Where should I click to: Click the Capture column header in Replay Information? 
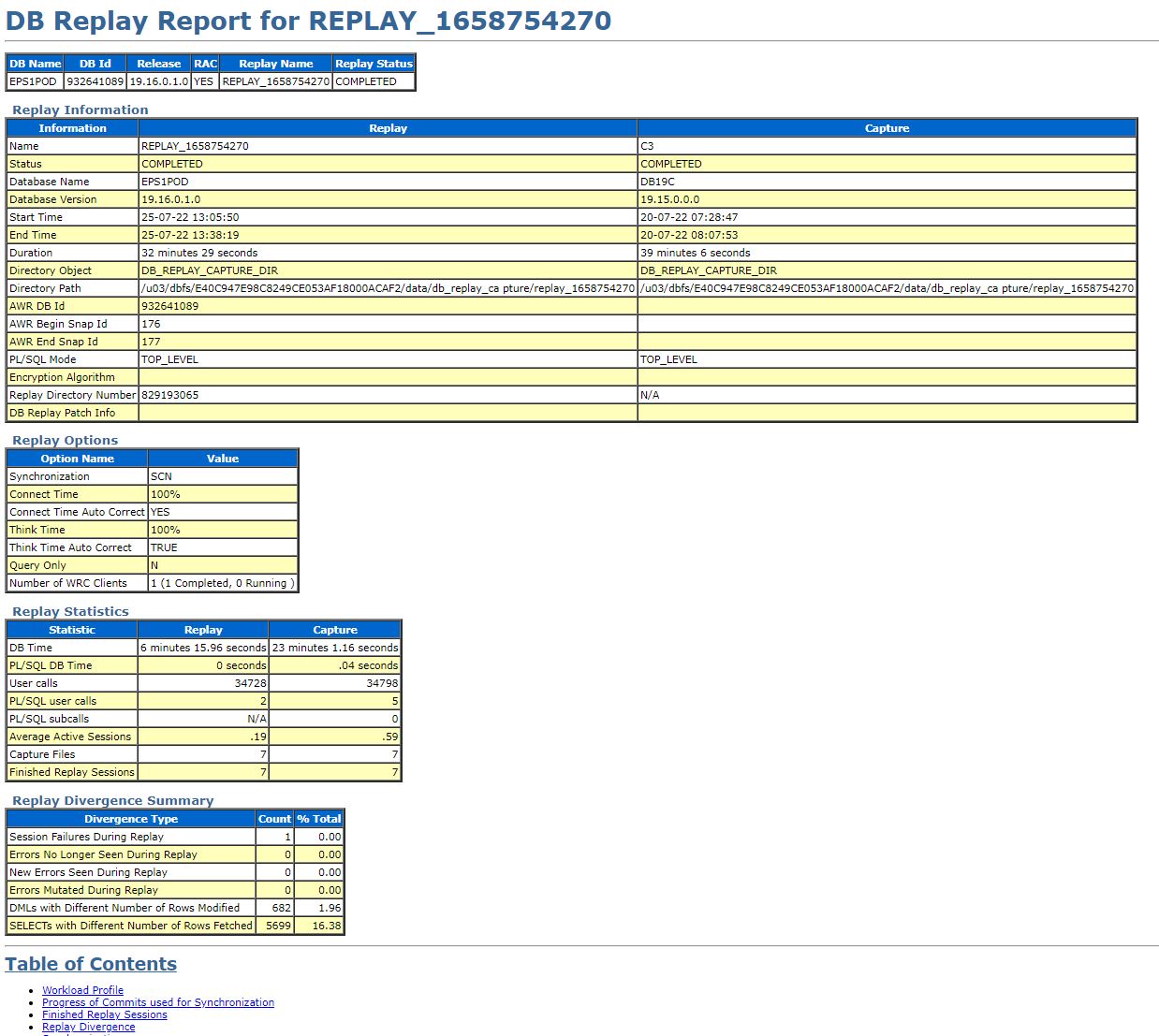pyautogui.click(x=886, y=127)
